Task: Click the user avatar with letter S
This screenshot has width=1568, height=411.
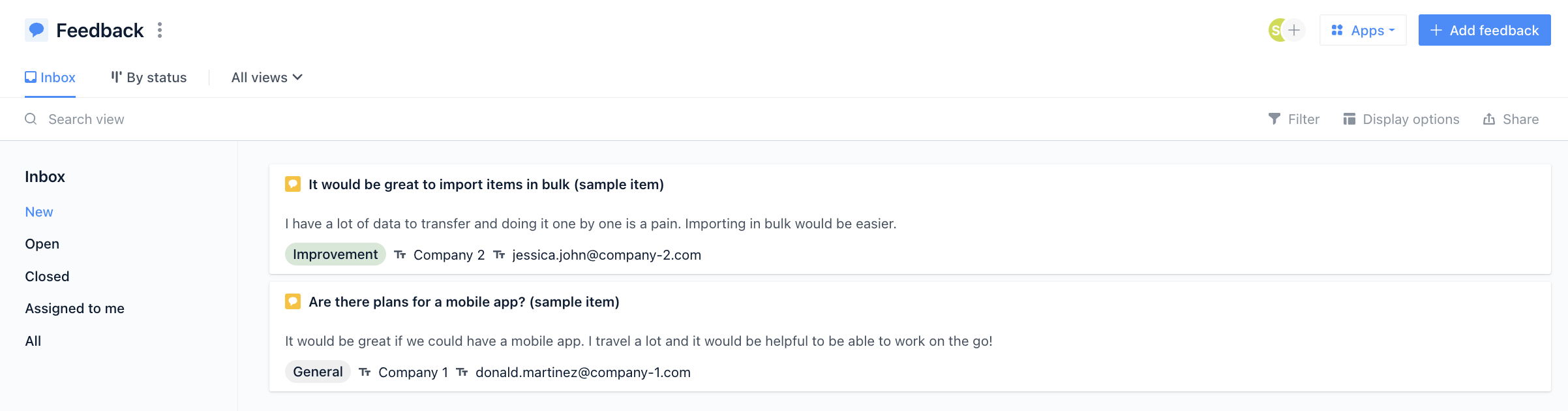Action: pyautogui.click(x=1276, y=30)
